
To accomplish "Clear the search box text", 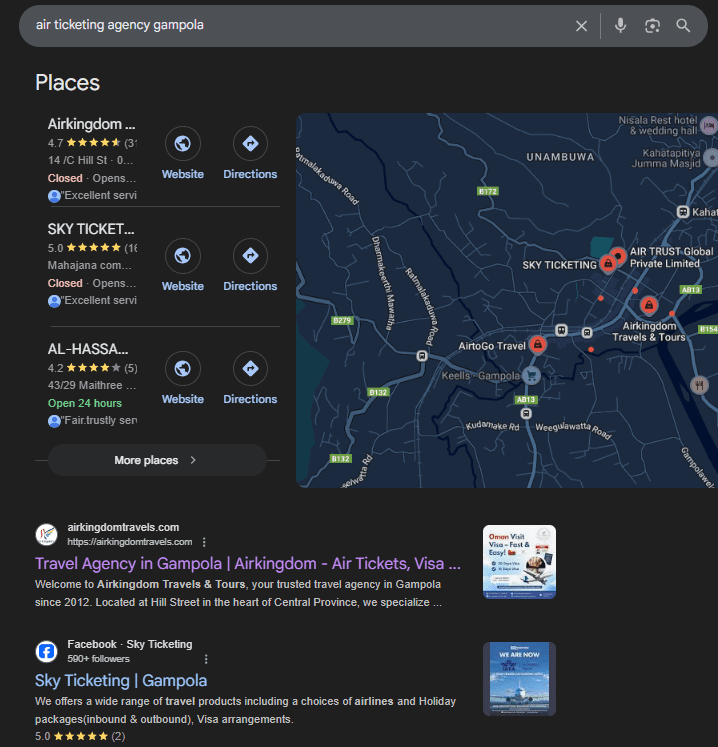I will [x=582, y=26].
